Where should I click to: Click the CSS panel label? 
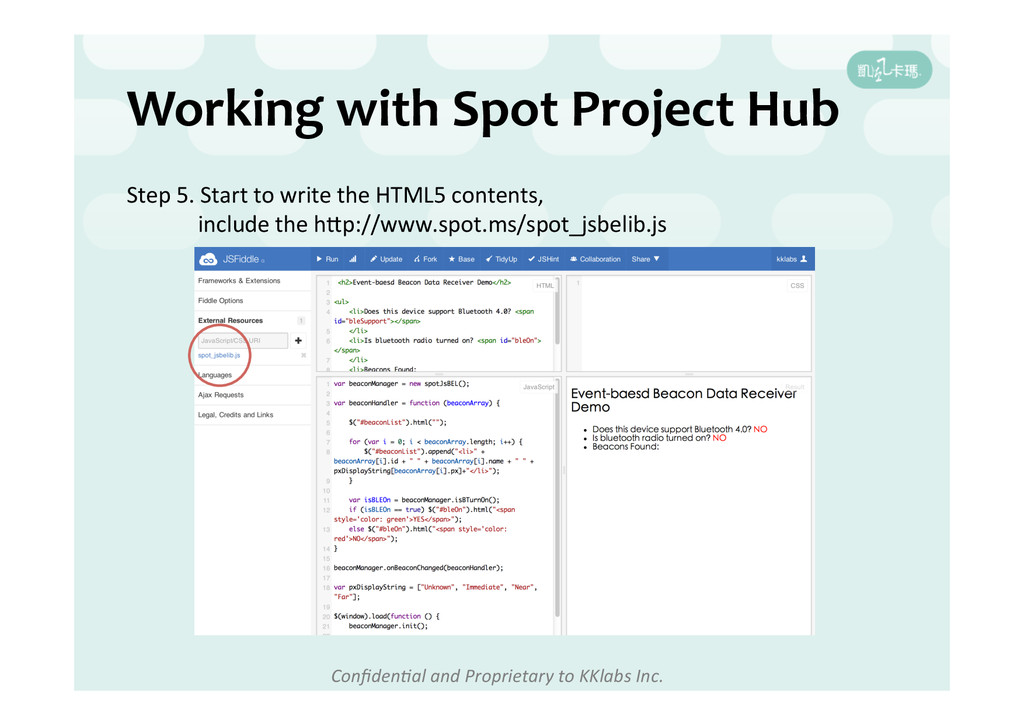coord(797,286)
